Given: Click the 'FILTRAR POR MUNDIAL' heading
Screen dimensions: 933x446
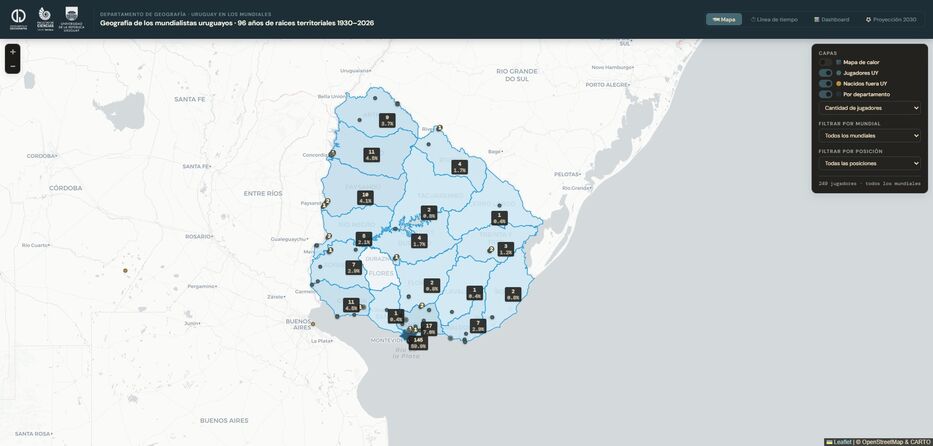Looking at the screenshot, I should (x=849, y=124).
